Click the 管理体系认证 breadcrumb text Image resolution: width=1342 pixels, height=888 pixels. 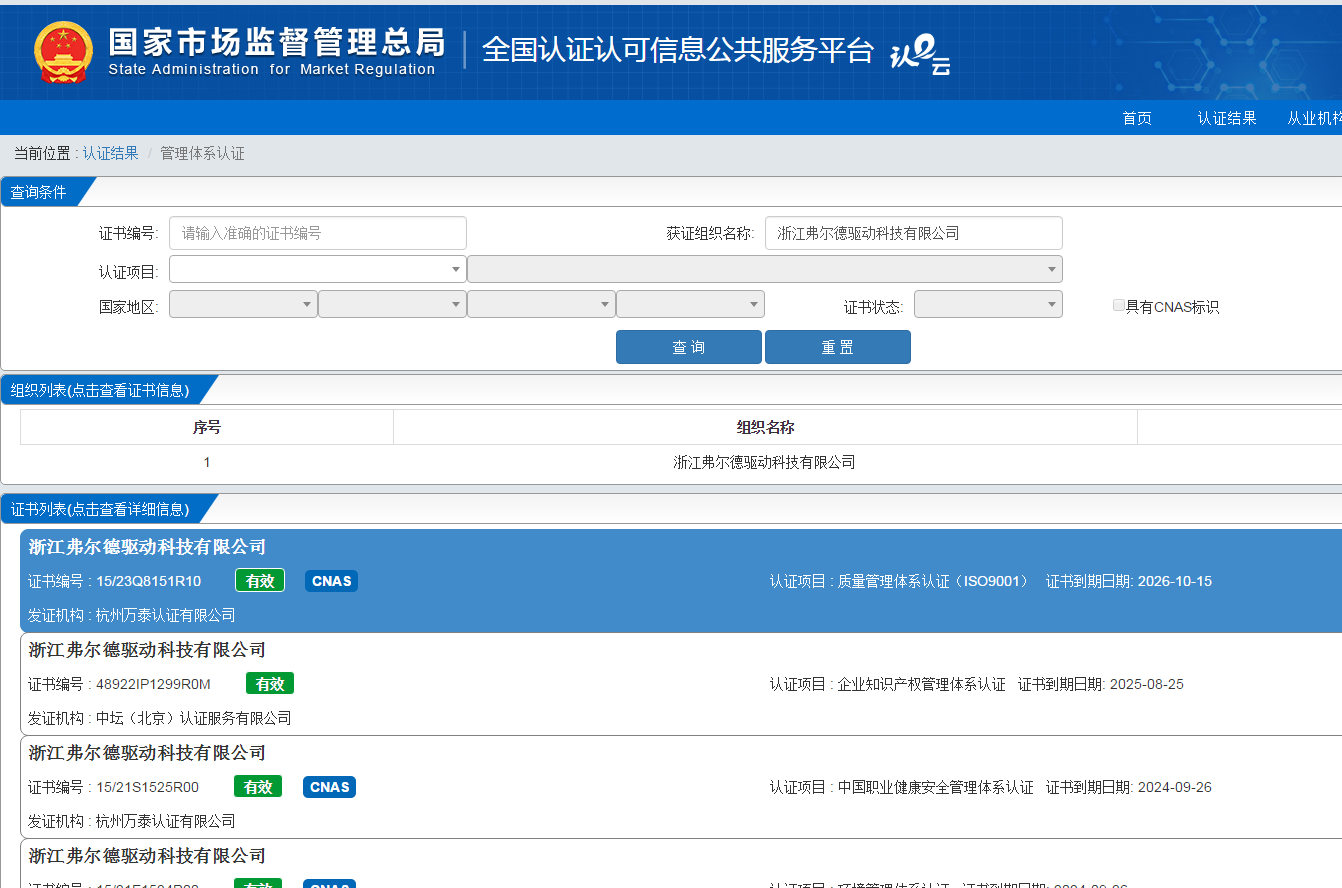pos(202,153)
